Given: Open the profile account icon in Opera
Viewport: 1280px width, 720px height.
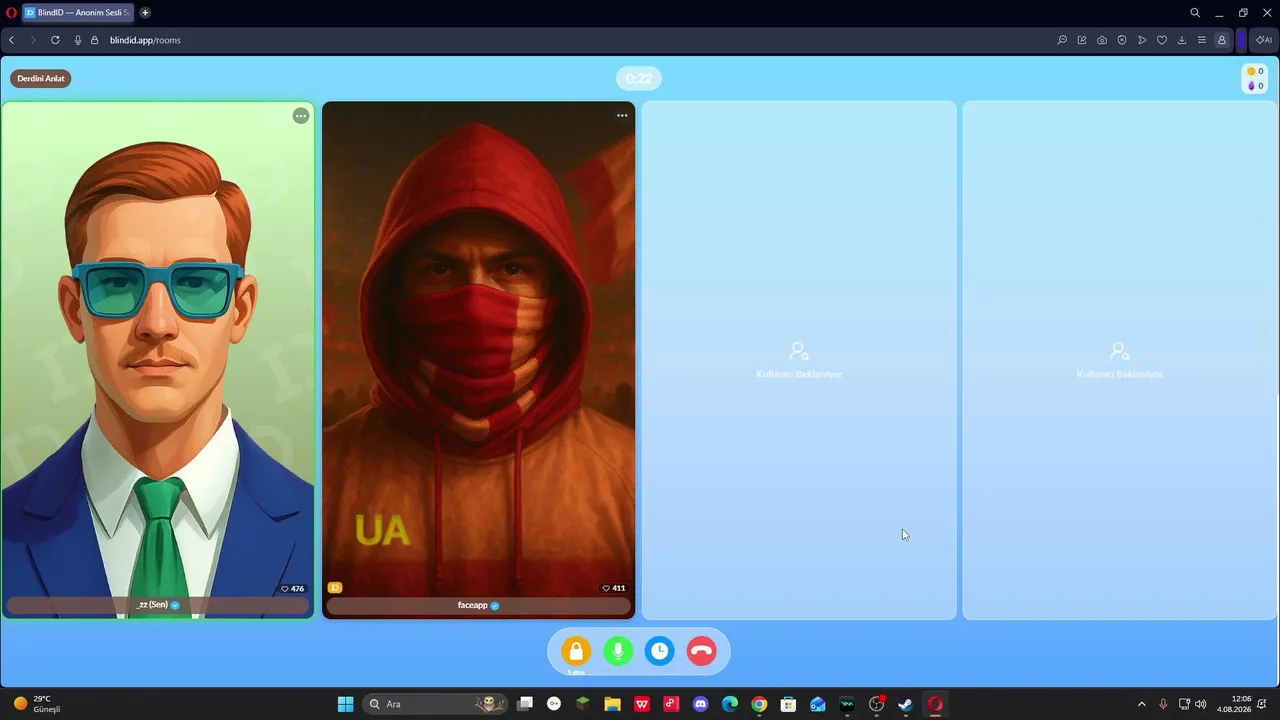Looking at the screenshot, I should (x=1222, y=40).
